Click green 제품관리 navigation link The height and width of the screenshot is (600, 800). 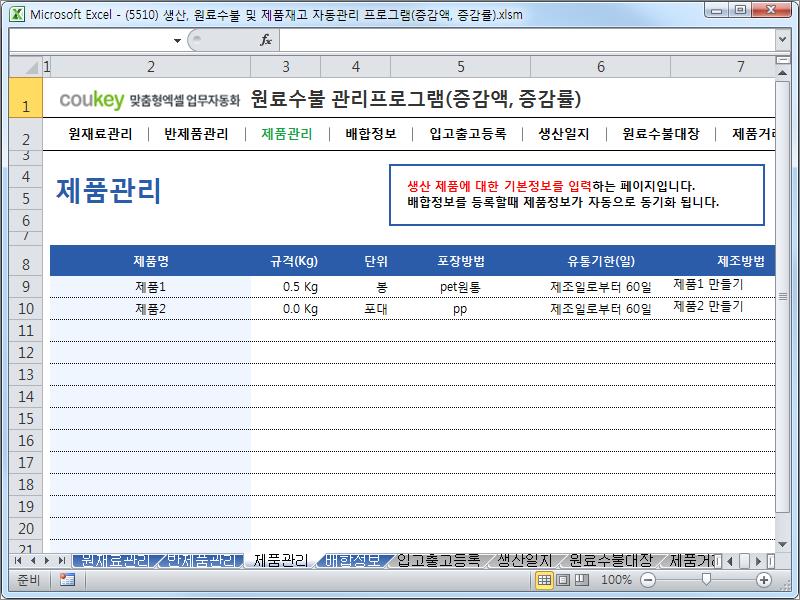(x=287, y=134)
